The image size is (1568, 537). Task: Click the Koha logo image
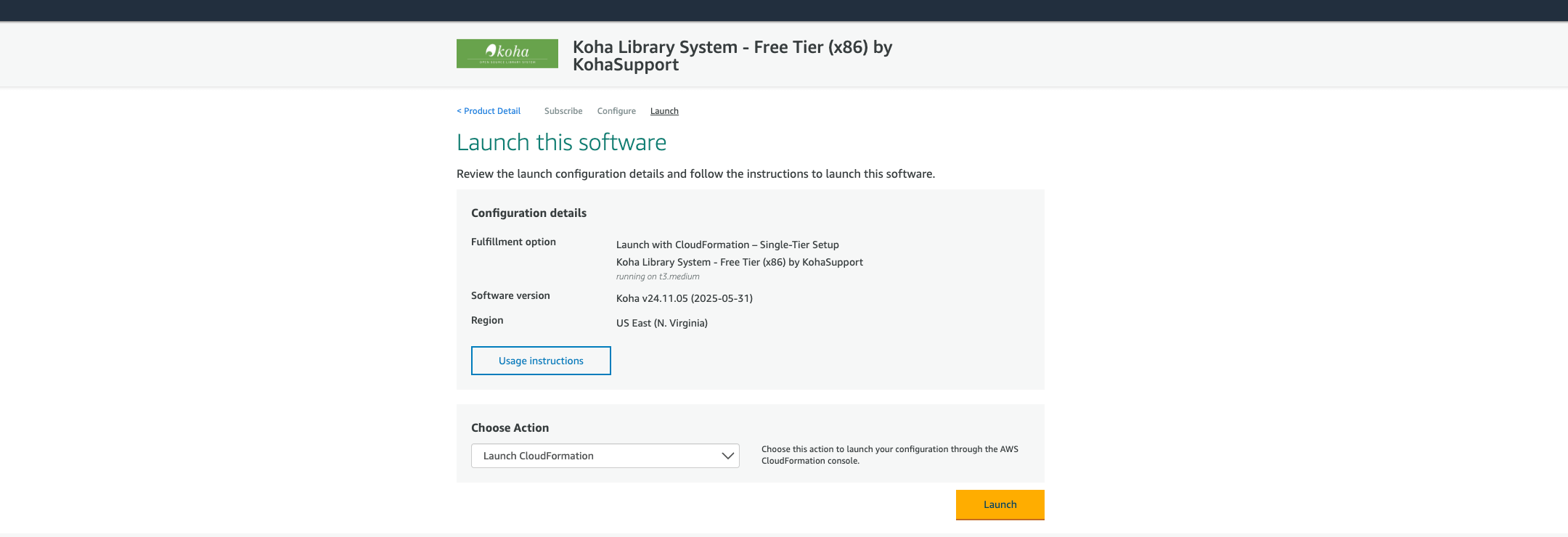pos(507,54)
